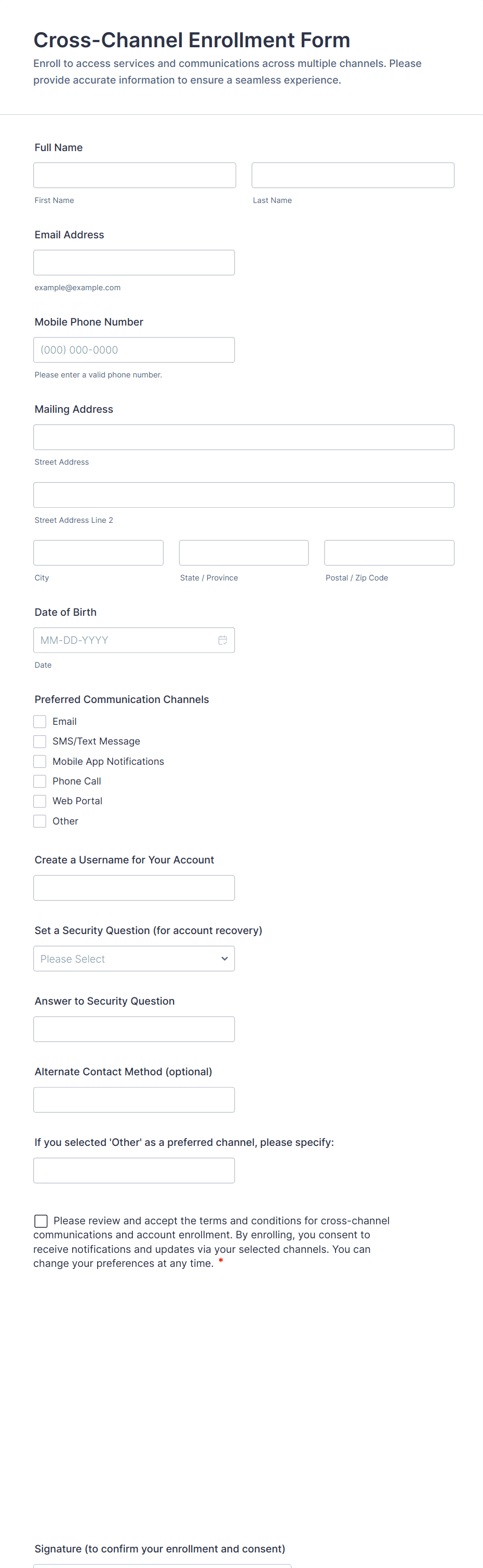Viewport: 483px width, 1568px height.
Task: Click the First Name input field
Action: pos(135,175)
